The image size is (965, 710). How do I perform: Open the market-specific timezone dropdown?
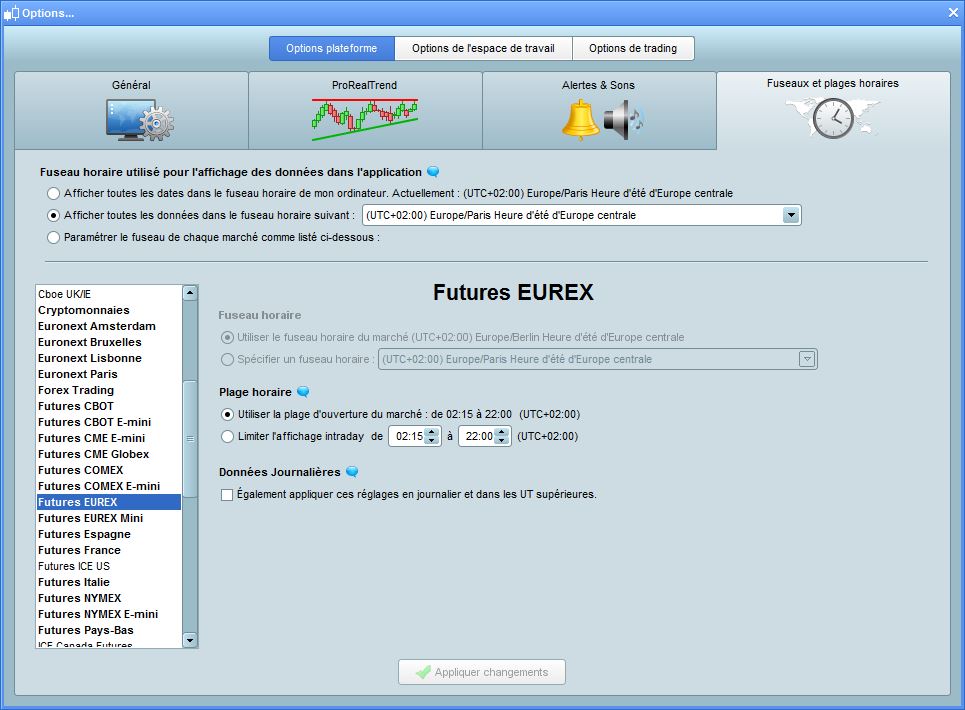[598, 359]
